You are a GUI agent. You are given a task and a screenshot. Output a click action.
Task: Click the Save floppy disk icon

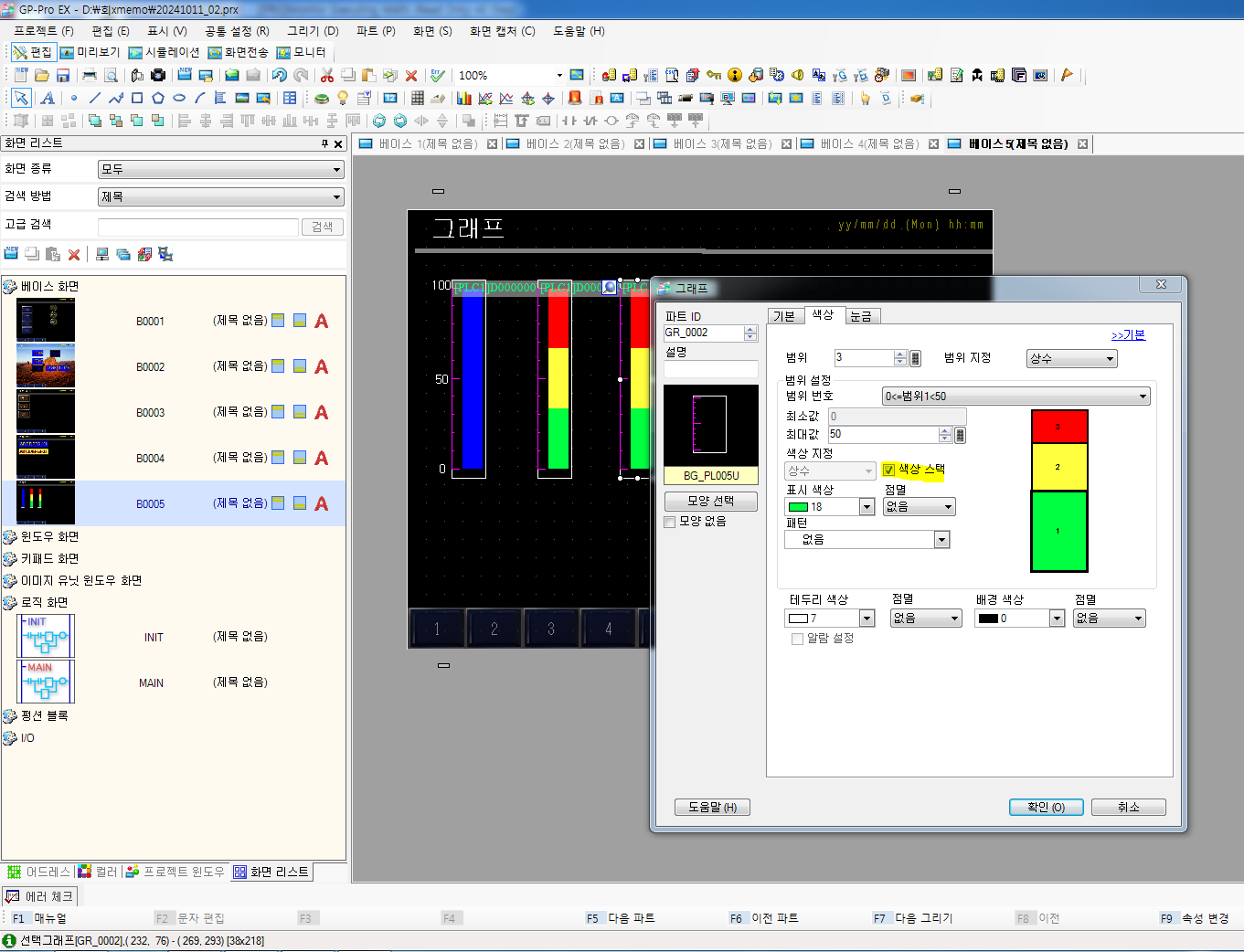pos(63,75)
